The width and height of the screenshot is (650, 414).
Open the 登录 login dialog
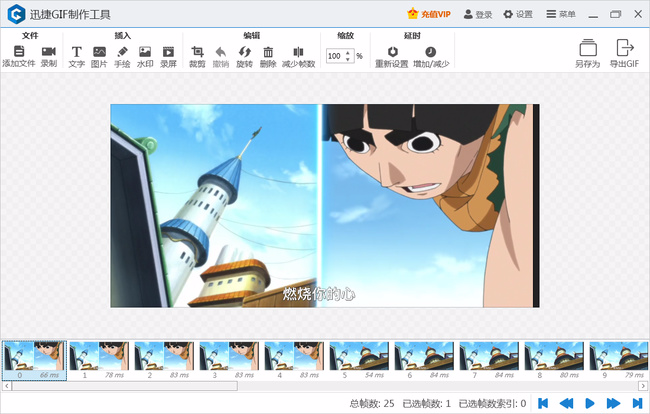(x=478, y=14)
